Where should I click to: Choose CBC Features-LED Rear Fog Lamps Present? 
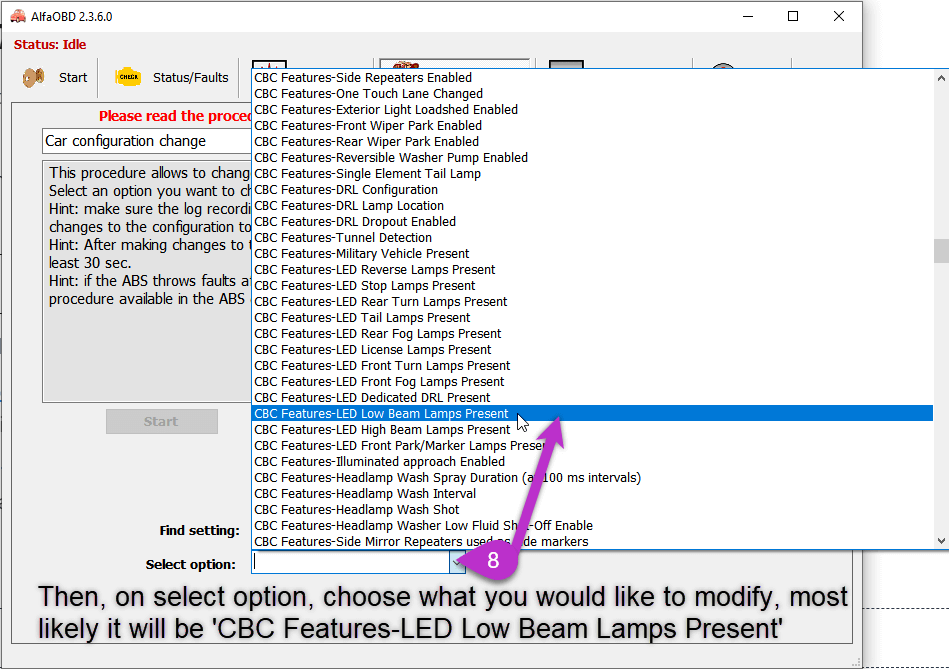pyautogui.click(x=592, y=334)
